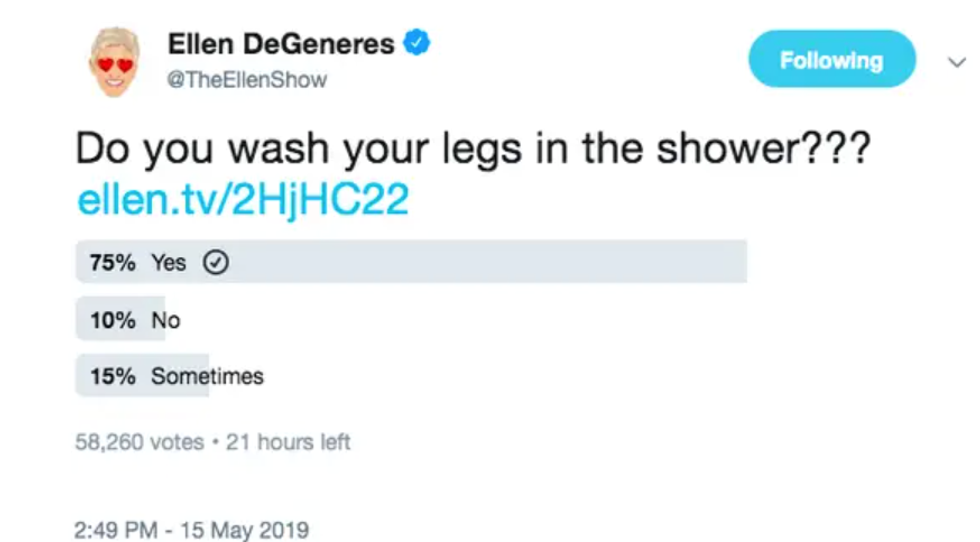
Task: Click the 15 May 2019 date
Action: [x=243, y=528]
